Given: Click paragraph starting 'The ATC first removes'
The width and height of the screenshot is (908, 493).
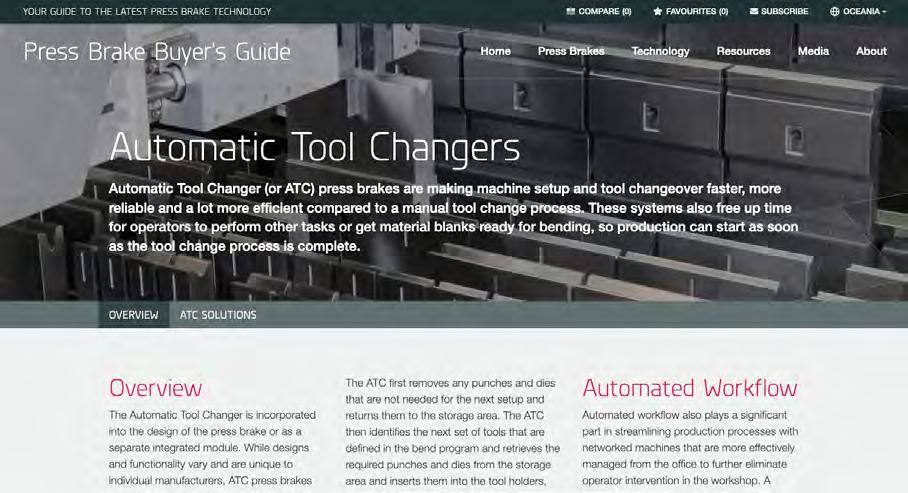Looking at the screenshot, I should (453, 432).
